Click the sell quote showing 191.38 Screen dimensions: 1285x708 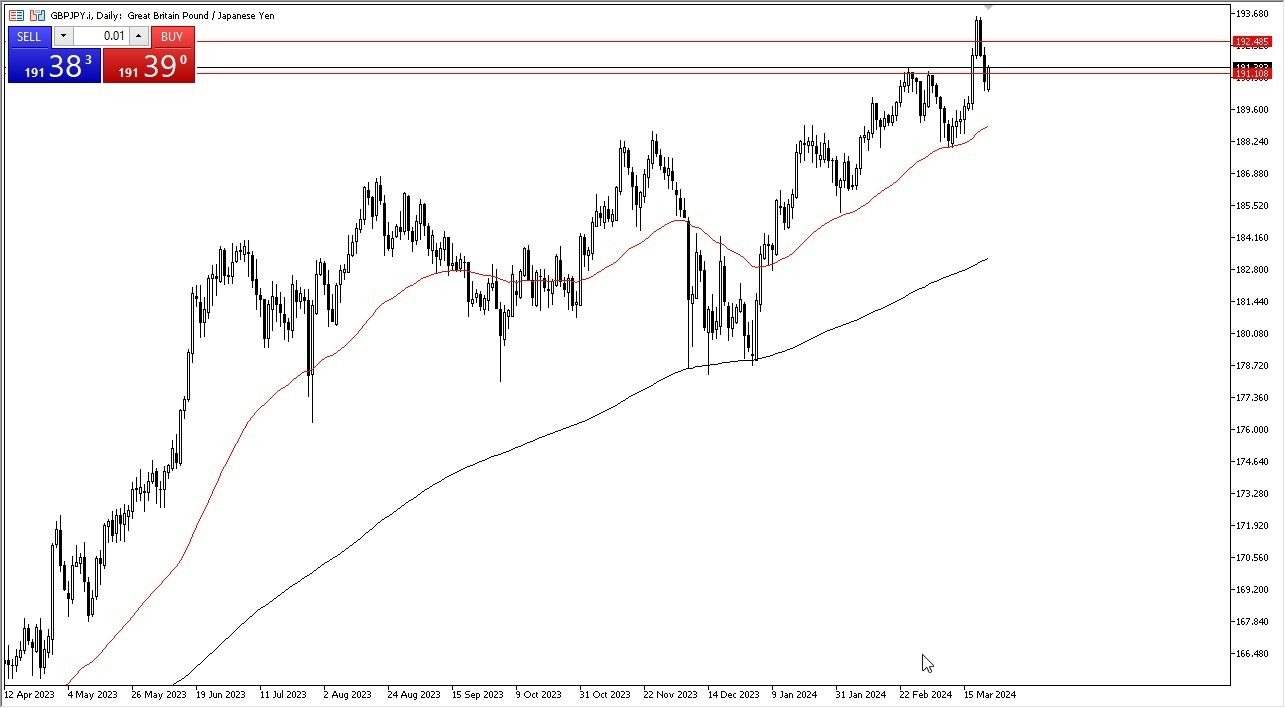[x=54, y=68]
